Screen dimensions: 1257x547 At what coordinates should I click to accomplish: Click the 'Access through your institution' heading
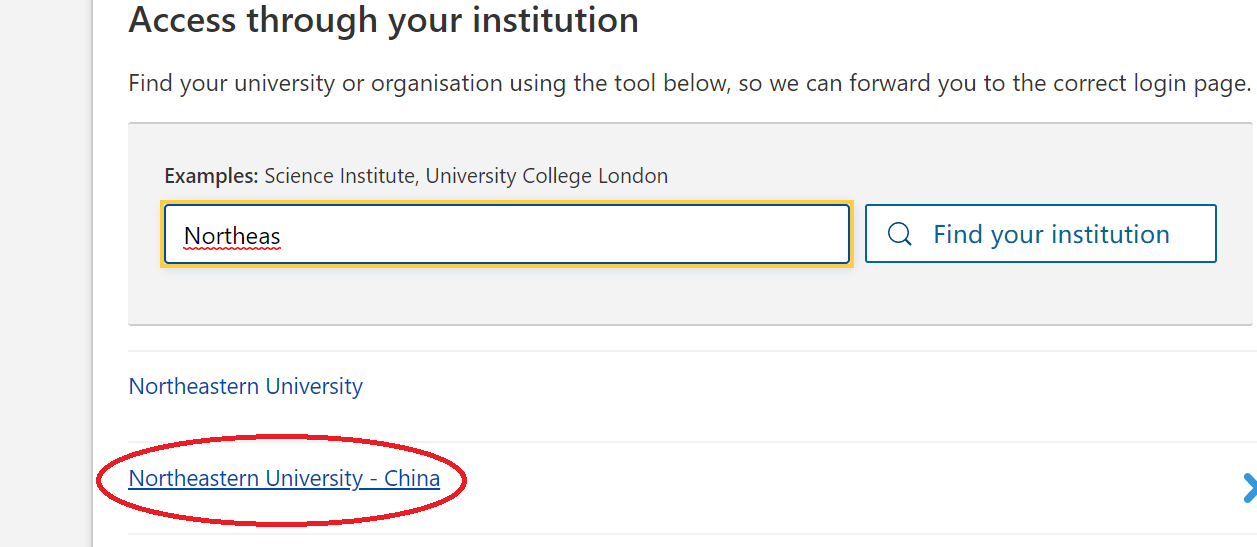[383, 20]
